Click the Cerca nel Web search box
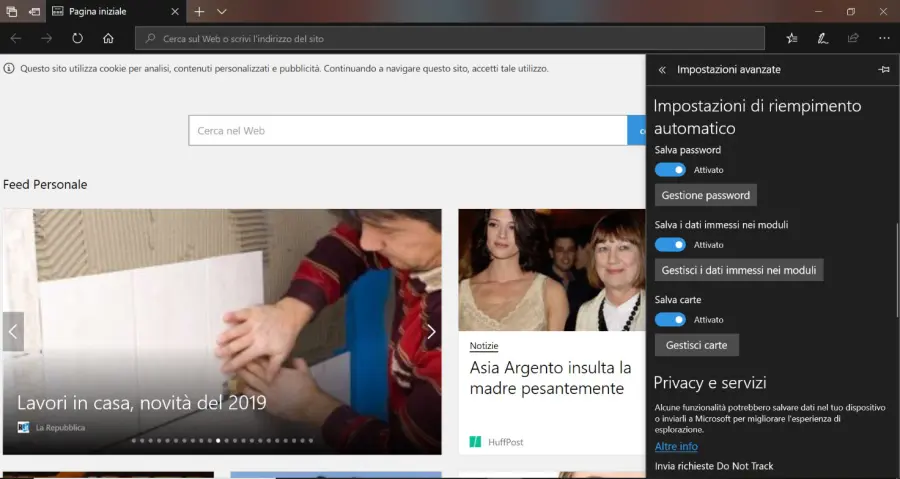Viewport: 900px width, 479px height. [x=408, y=131]
